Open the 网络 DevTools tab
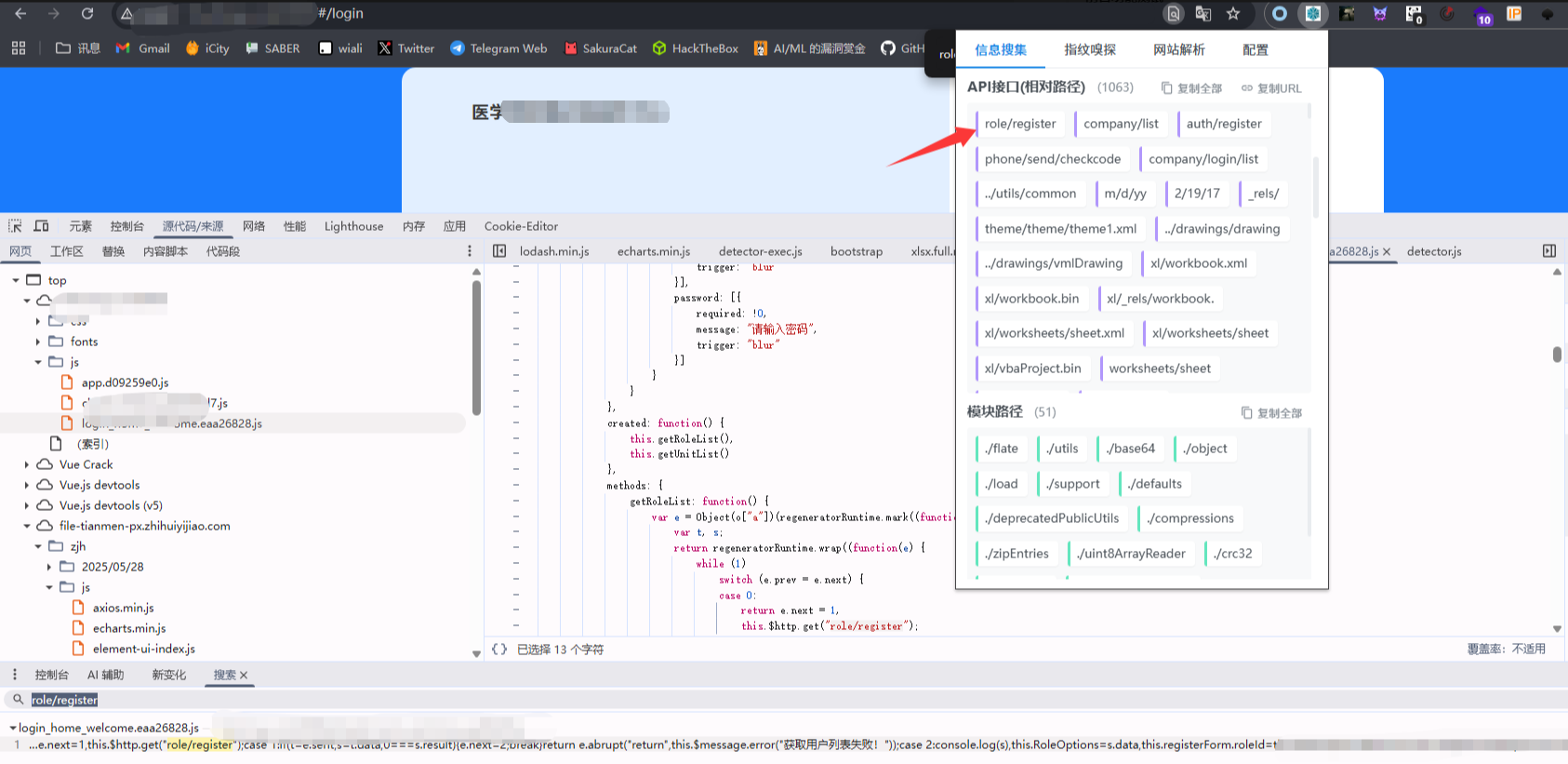 click(x=254, y=226)
